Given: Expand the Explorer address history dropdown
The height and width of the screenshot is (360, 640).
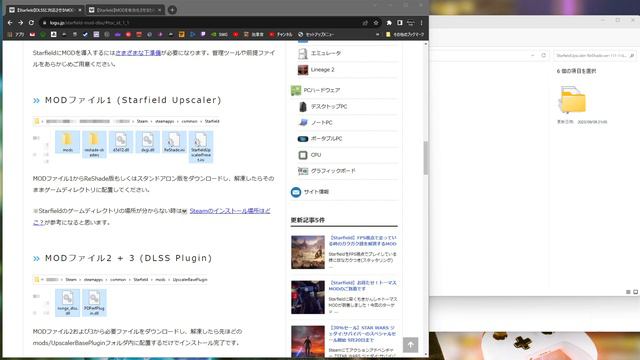Looking at the screenshot, I should [x=533, y=55].
